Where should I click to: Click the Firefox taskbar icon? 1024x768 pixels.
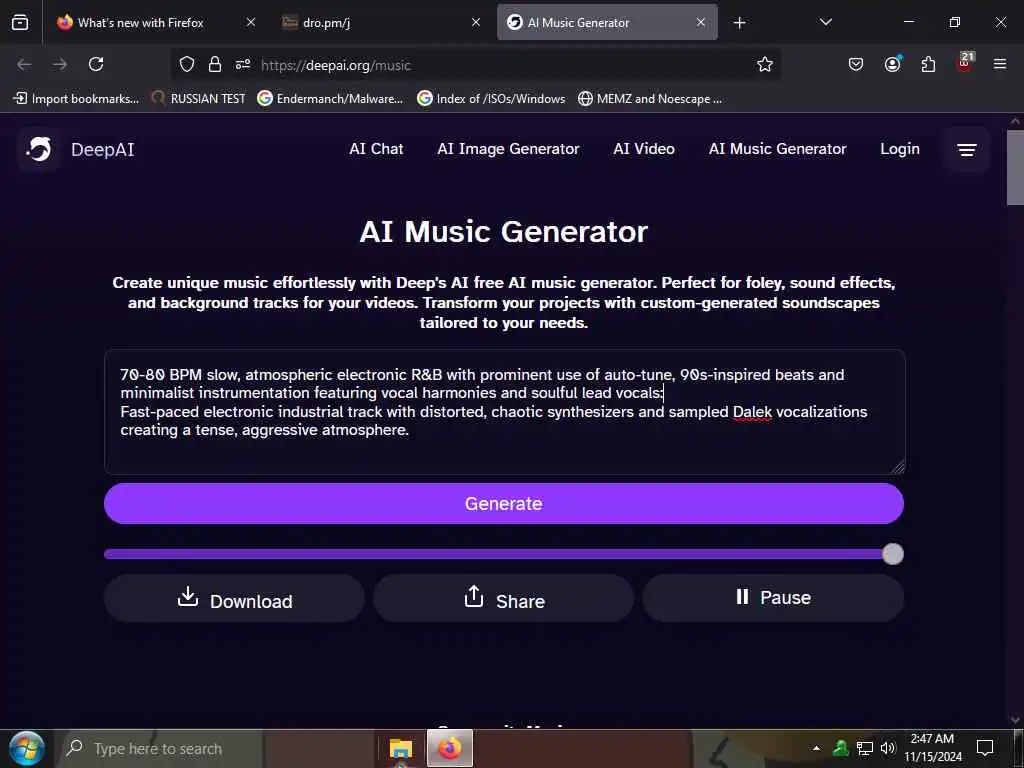[449, 748]
